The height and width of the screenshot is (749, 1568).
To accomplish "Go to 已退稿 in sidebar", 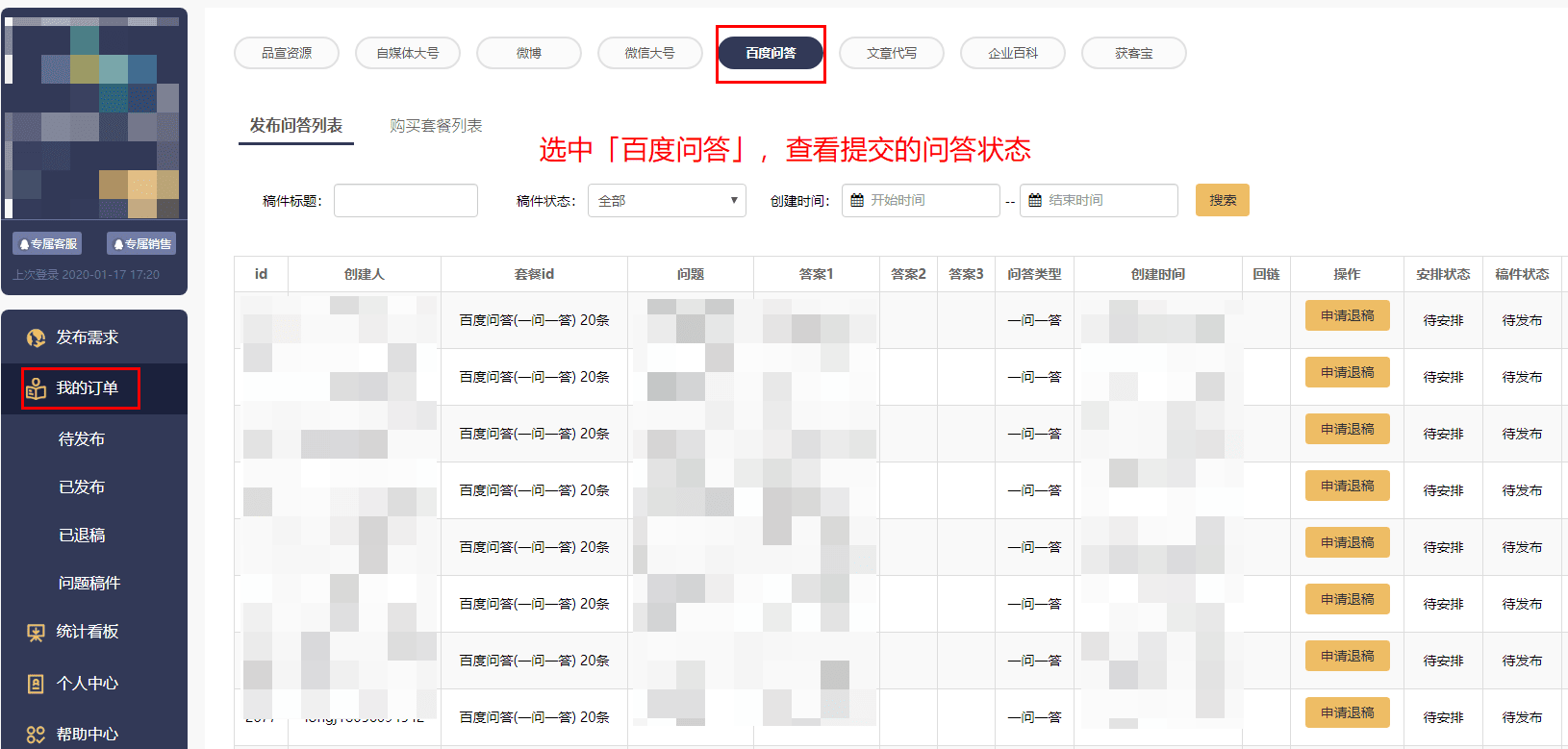I will coord(82,536).
